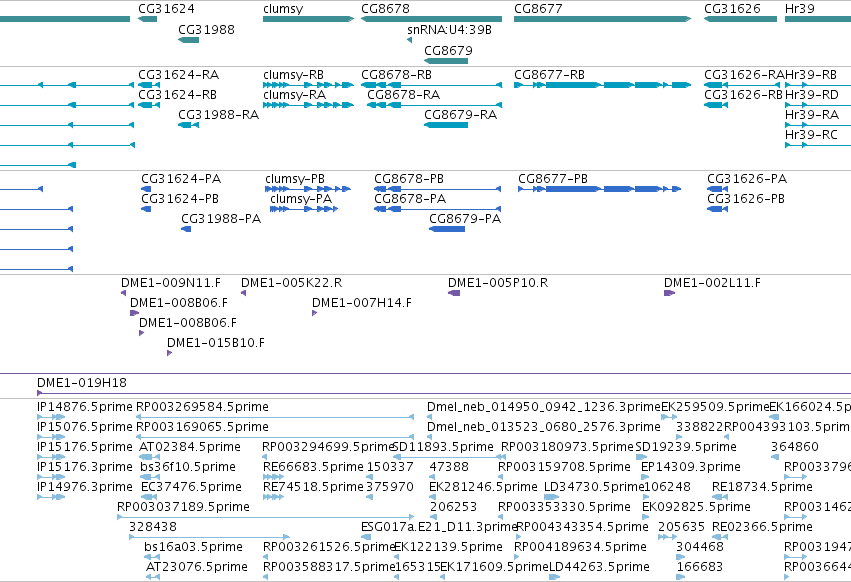Viewport: 851px width, 582px height.
Task: Select CG31988-PA protein label
Action: pos(221,219)
